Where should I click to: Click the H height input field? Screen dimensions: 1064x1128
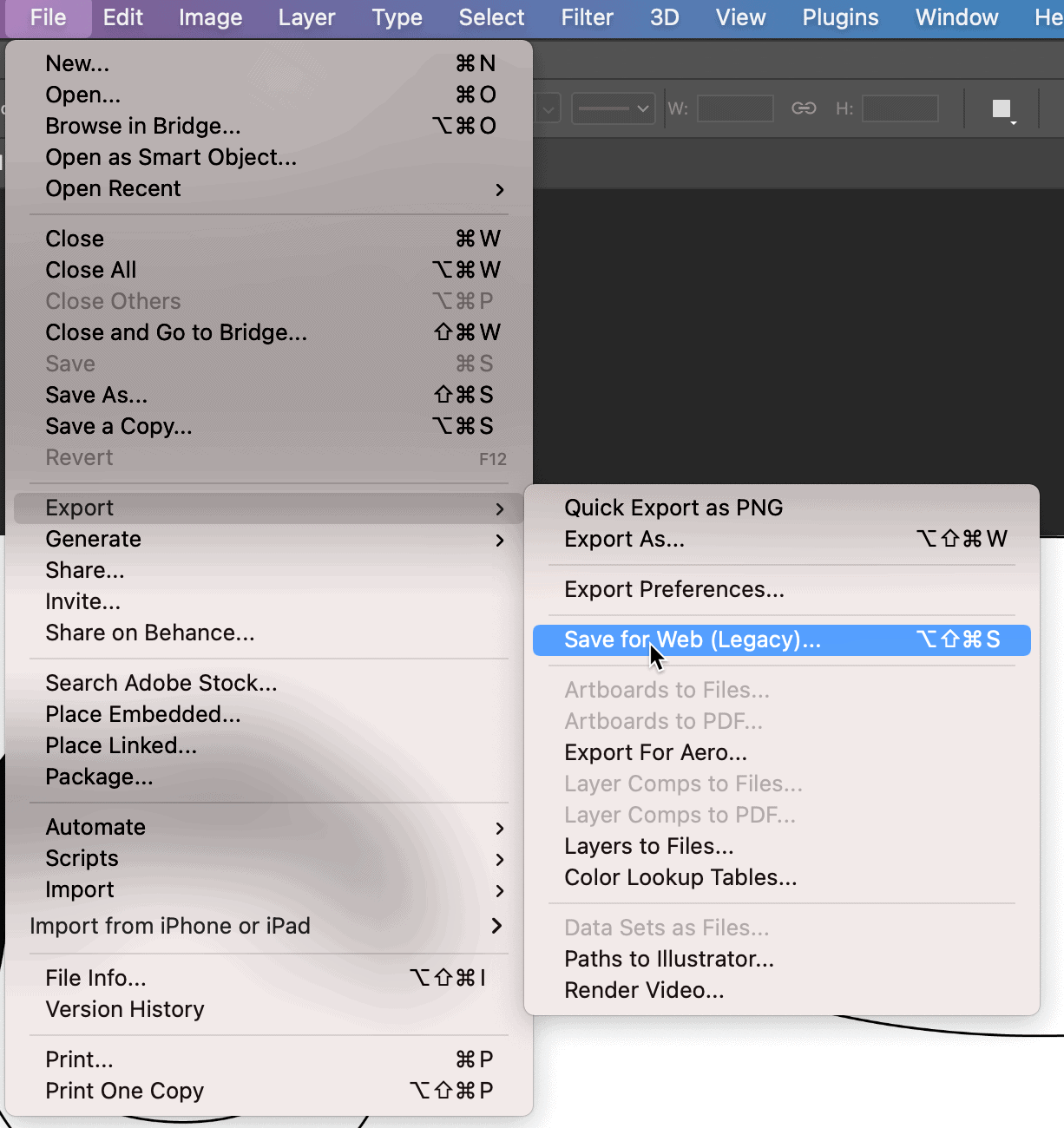pyautogui.click(x=900, y=108)
